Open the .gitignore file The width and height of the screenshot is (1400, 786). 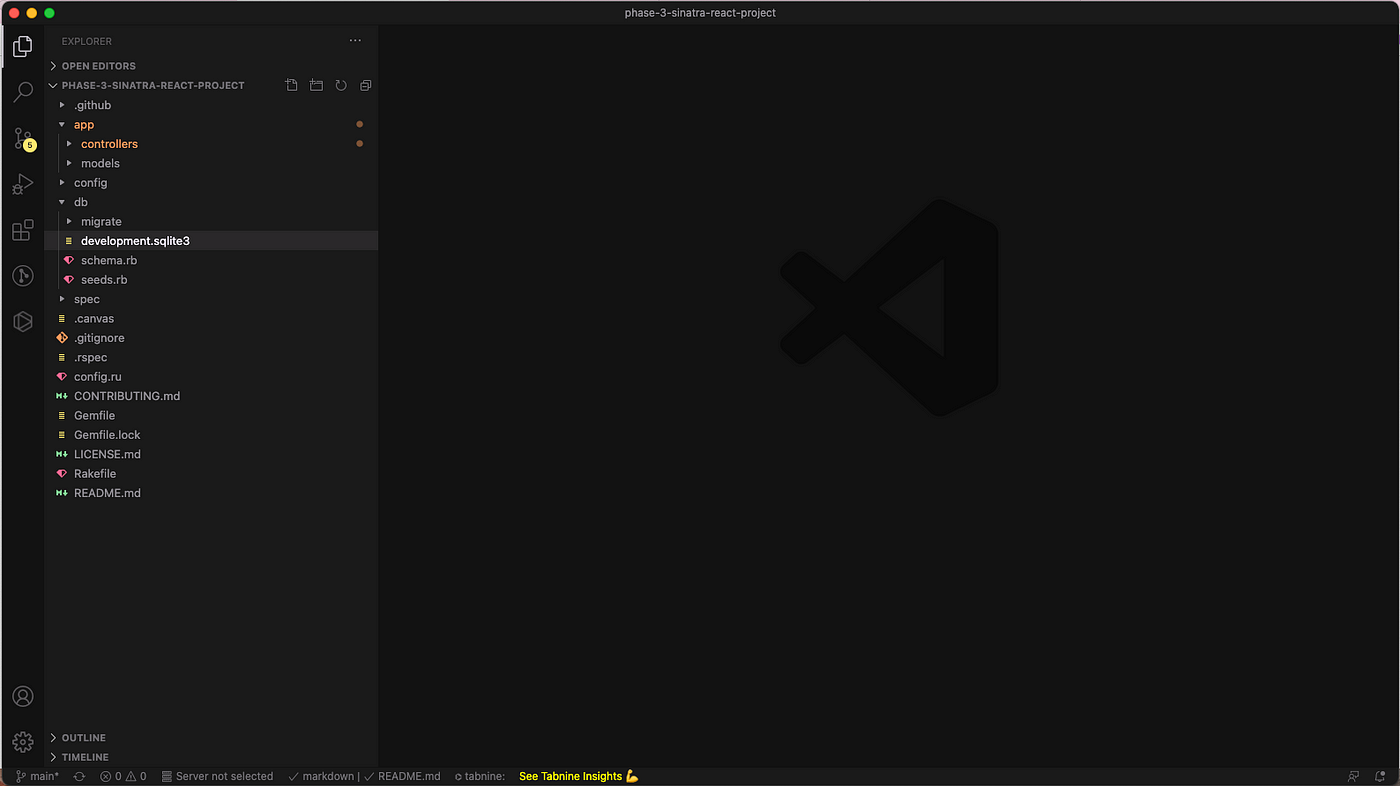[x=213, y=338]
